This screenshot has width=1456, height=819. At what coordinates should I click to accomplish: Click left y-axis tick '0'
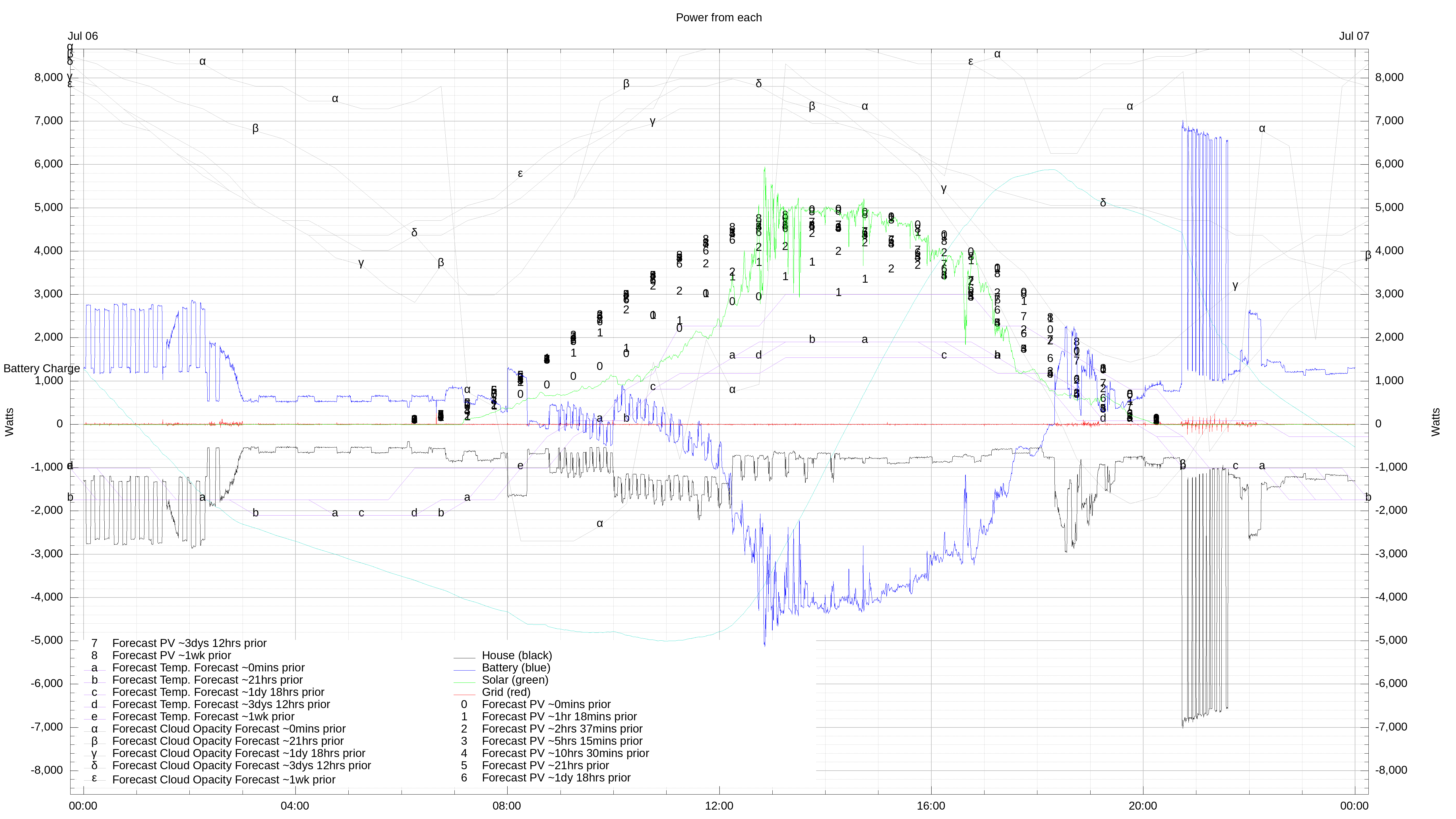[60, 424]
